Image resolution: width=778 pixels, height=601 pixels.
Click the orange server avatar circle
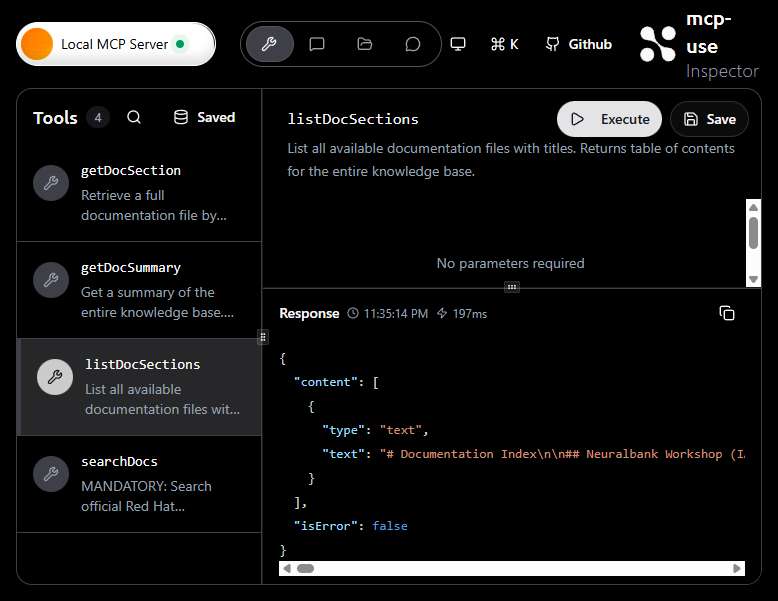[x=37, y=44]
